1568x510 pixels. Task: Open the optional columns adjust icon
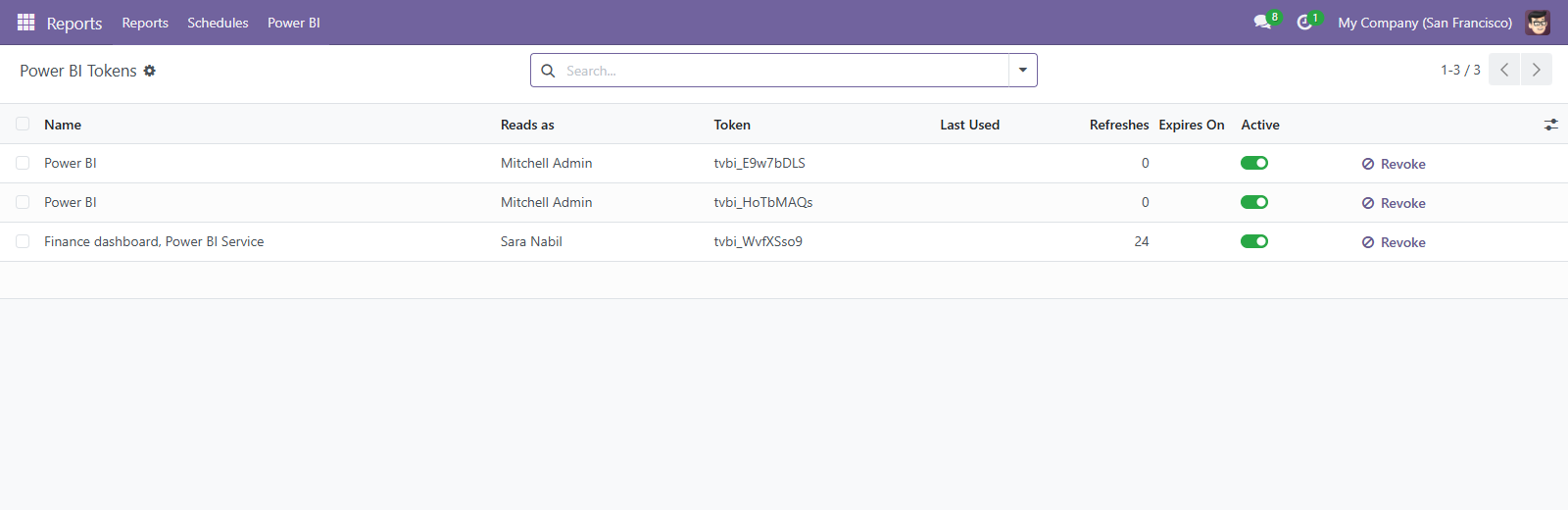tap(1550, 125)
